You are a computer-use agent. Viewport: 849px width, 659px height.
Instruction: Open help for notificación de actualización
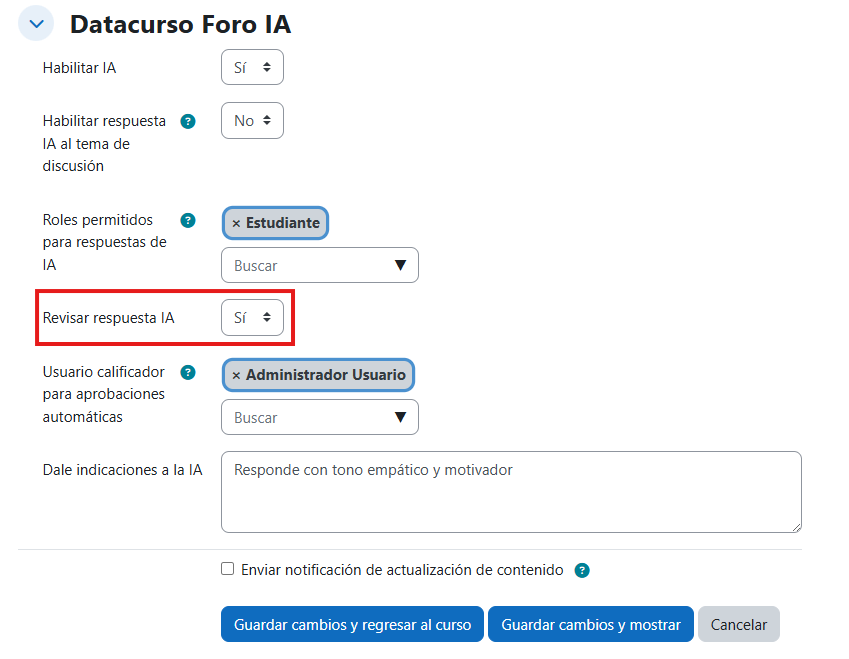click(582, 570)
